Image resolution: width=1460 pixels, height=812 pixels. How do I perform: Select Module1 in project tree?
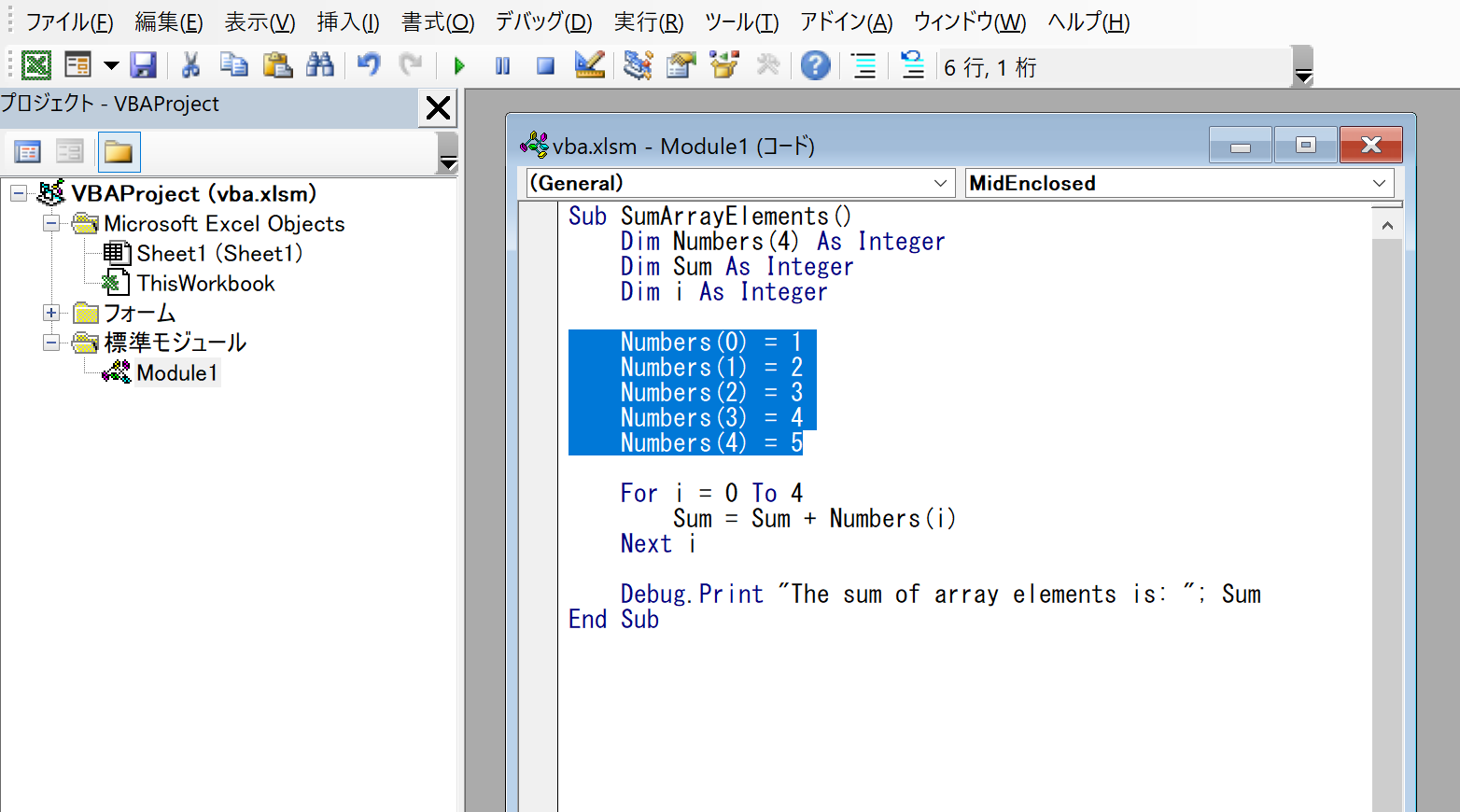click(x=177, y=373)
